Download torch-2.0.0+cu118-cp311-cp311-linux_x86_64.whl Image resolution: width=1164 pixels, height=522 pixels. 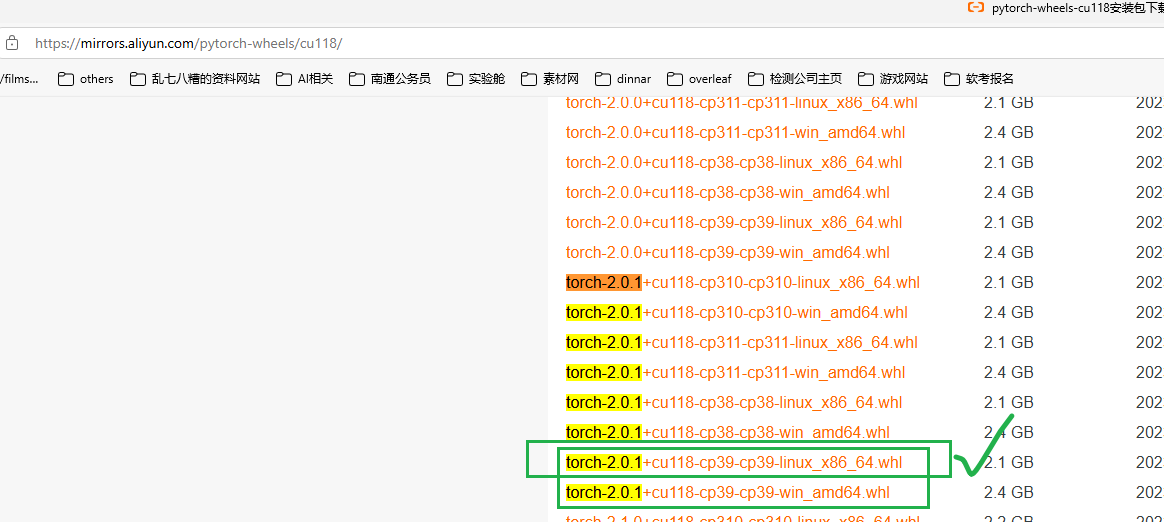click(x=742, y=102)
